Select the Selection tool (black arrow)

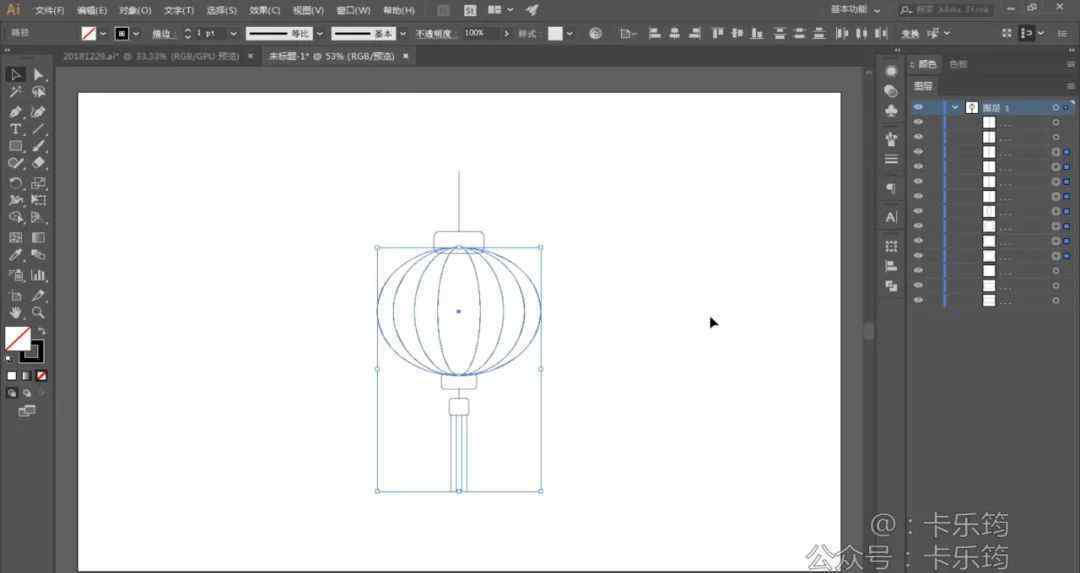pyautogui.click(x=15, y=74)
